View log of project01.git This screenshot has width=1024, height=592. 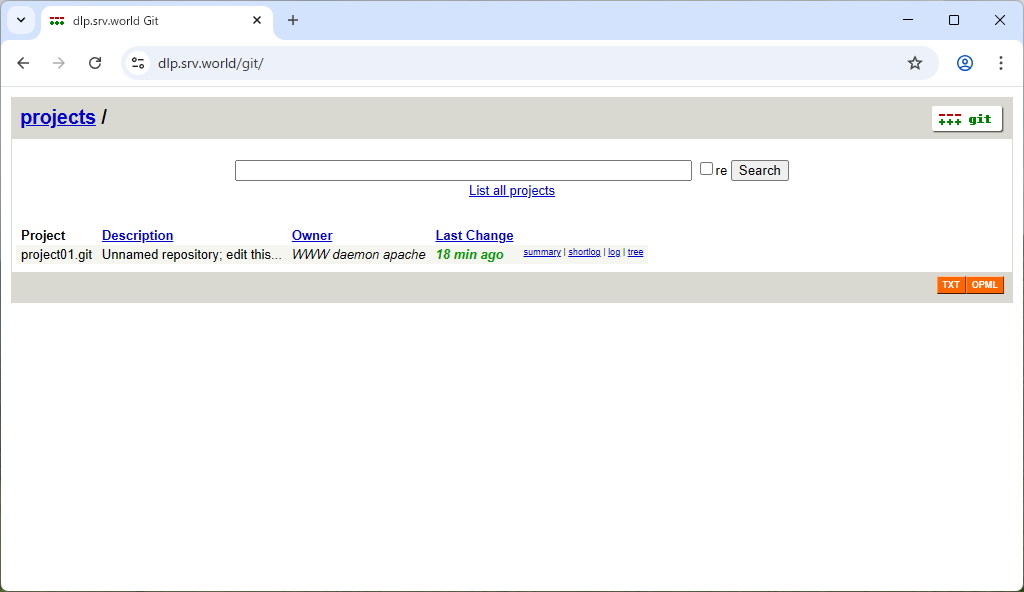click(x=614, y=252)
